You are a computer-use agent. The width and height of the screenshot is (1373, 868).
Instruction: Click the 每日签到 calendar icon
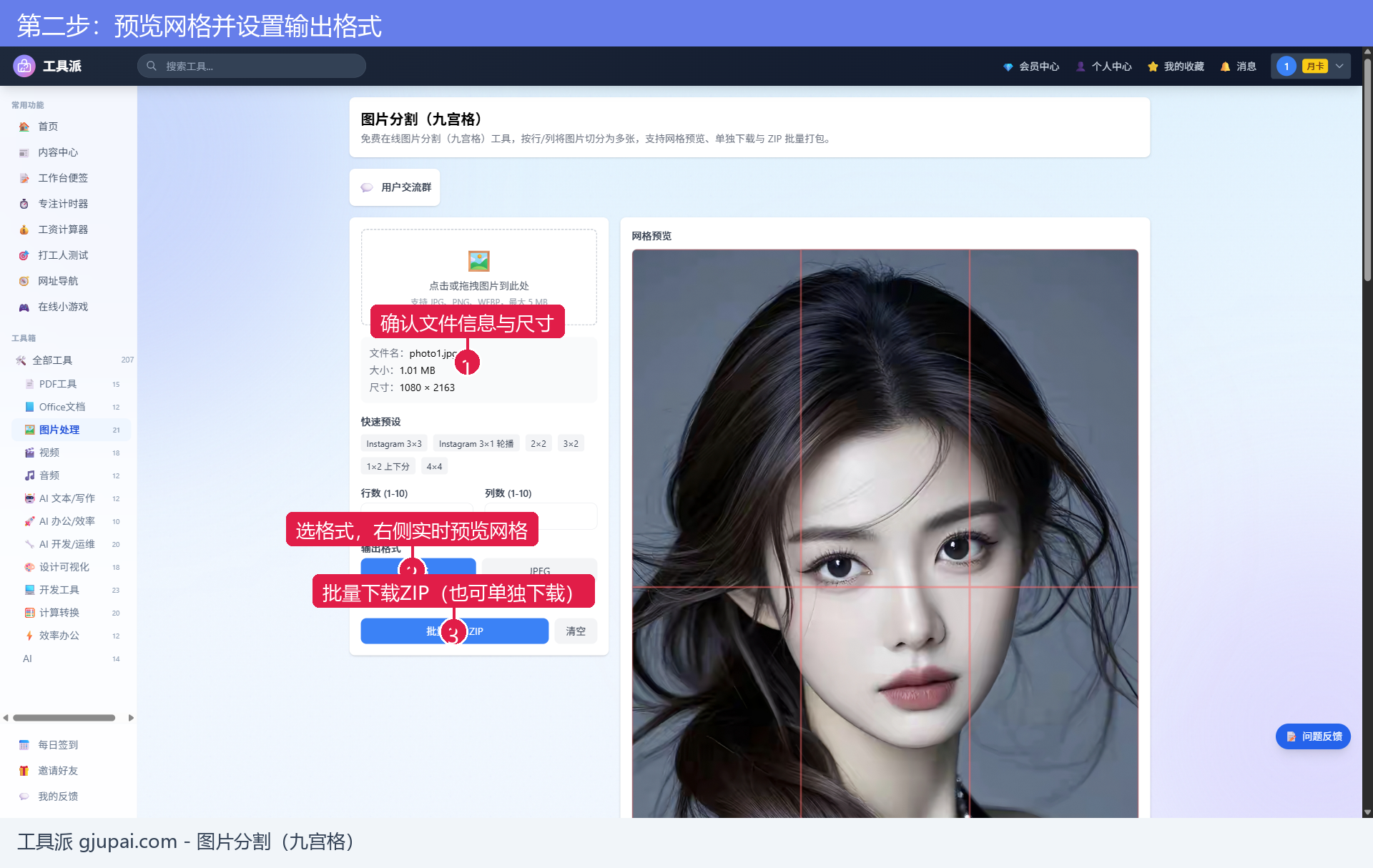pos(24,745)
